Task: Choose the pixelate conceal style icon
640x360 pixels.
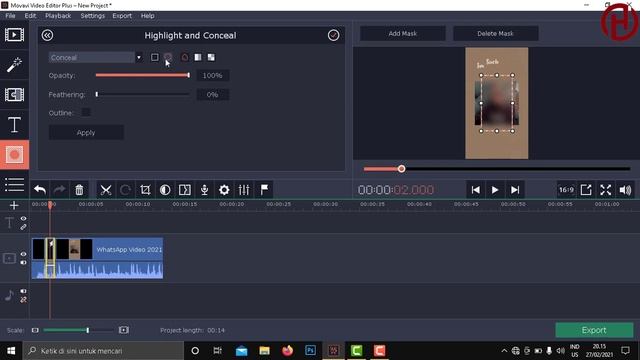Action: pyautogui.click(x=211, y=58)
